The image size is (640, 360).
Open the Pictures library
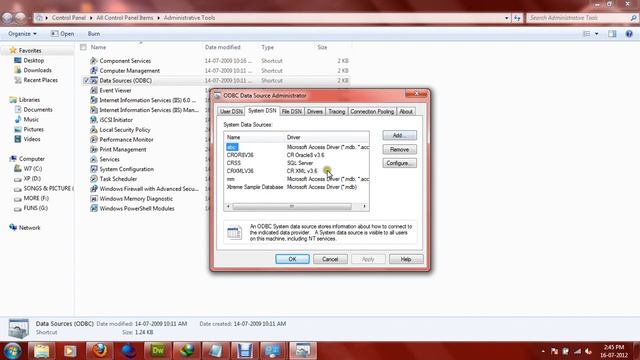(33, 129)
